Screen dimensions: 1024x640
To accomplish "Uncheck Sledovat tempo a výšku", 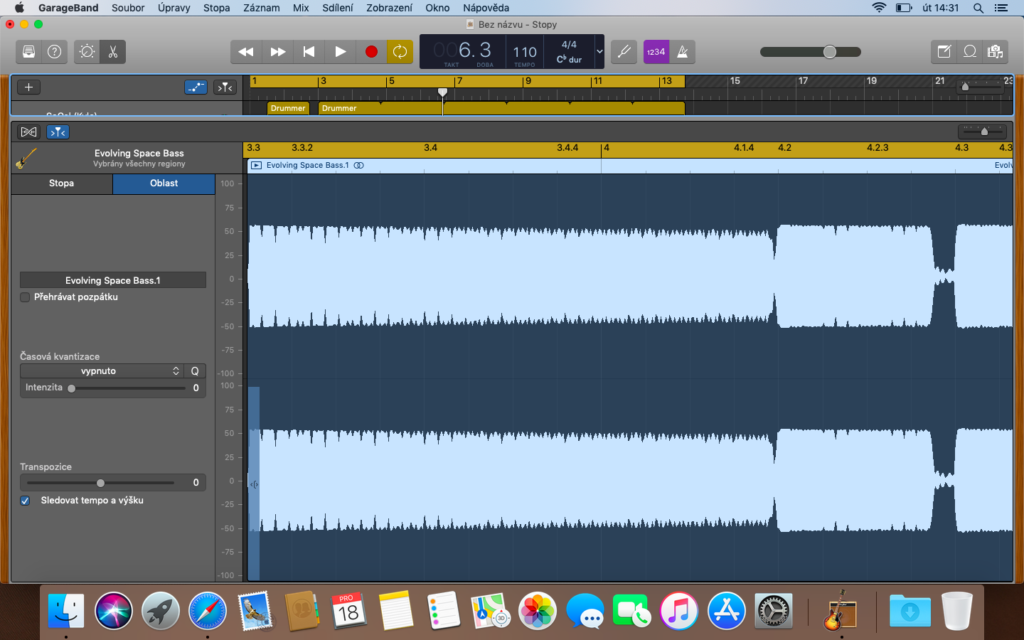I will 25,501.
